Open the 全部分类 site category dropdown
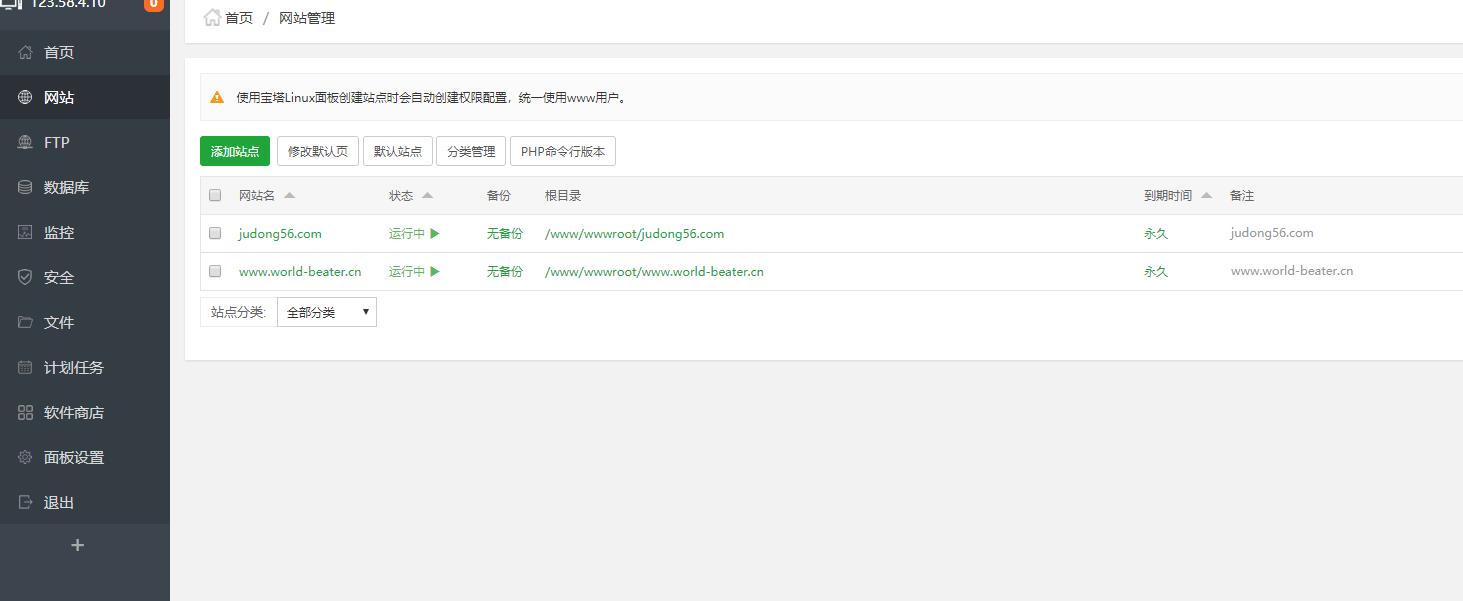The image size is (1463, 601). coord(326,312)
